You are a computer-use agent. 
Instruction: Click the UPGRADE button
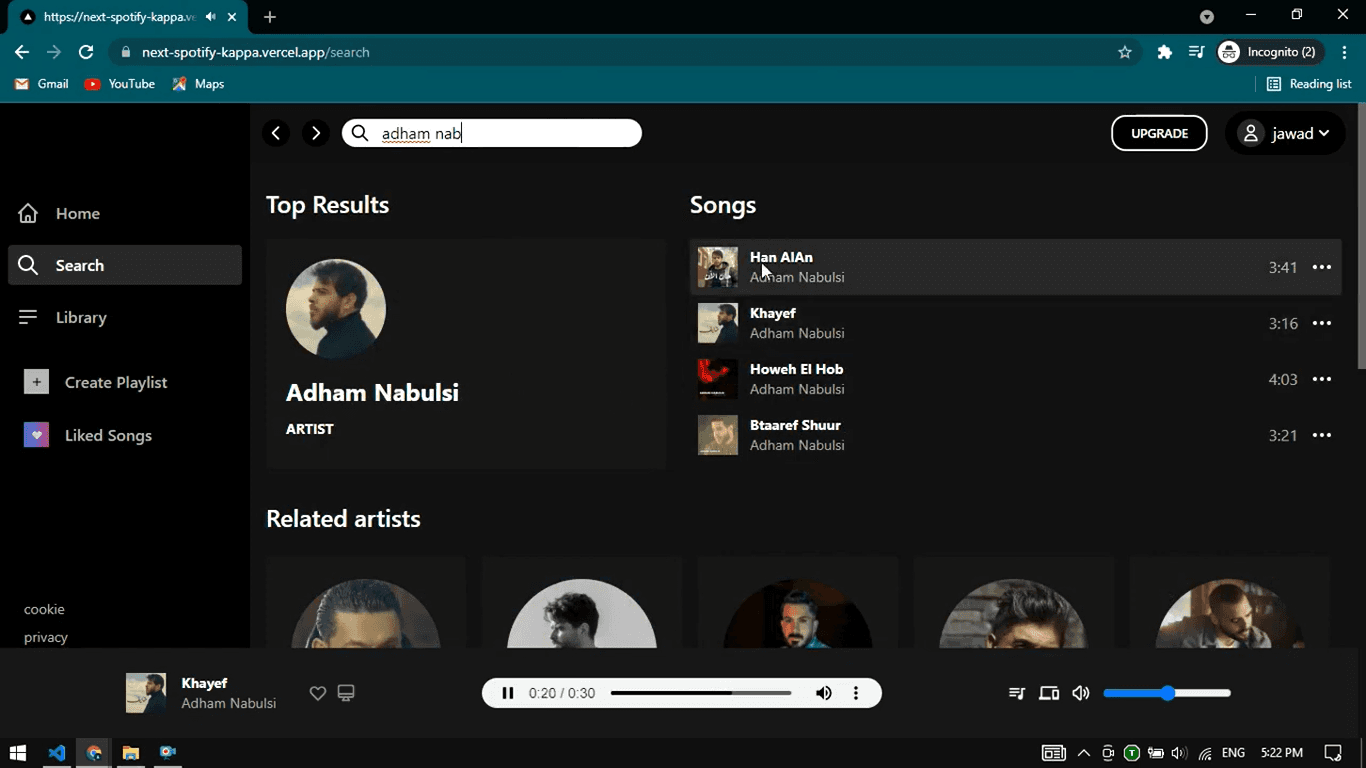pyautogui.click(x=1159, y=133)
